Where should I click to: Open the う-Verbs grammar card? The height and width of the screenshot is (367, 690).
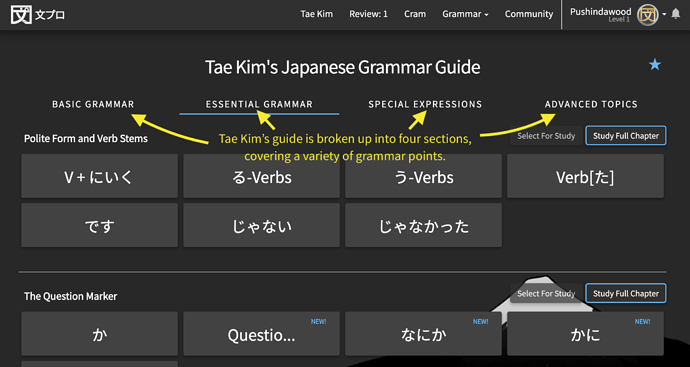coord(423,176)
